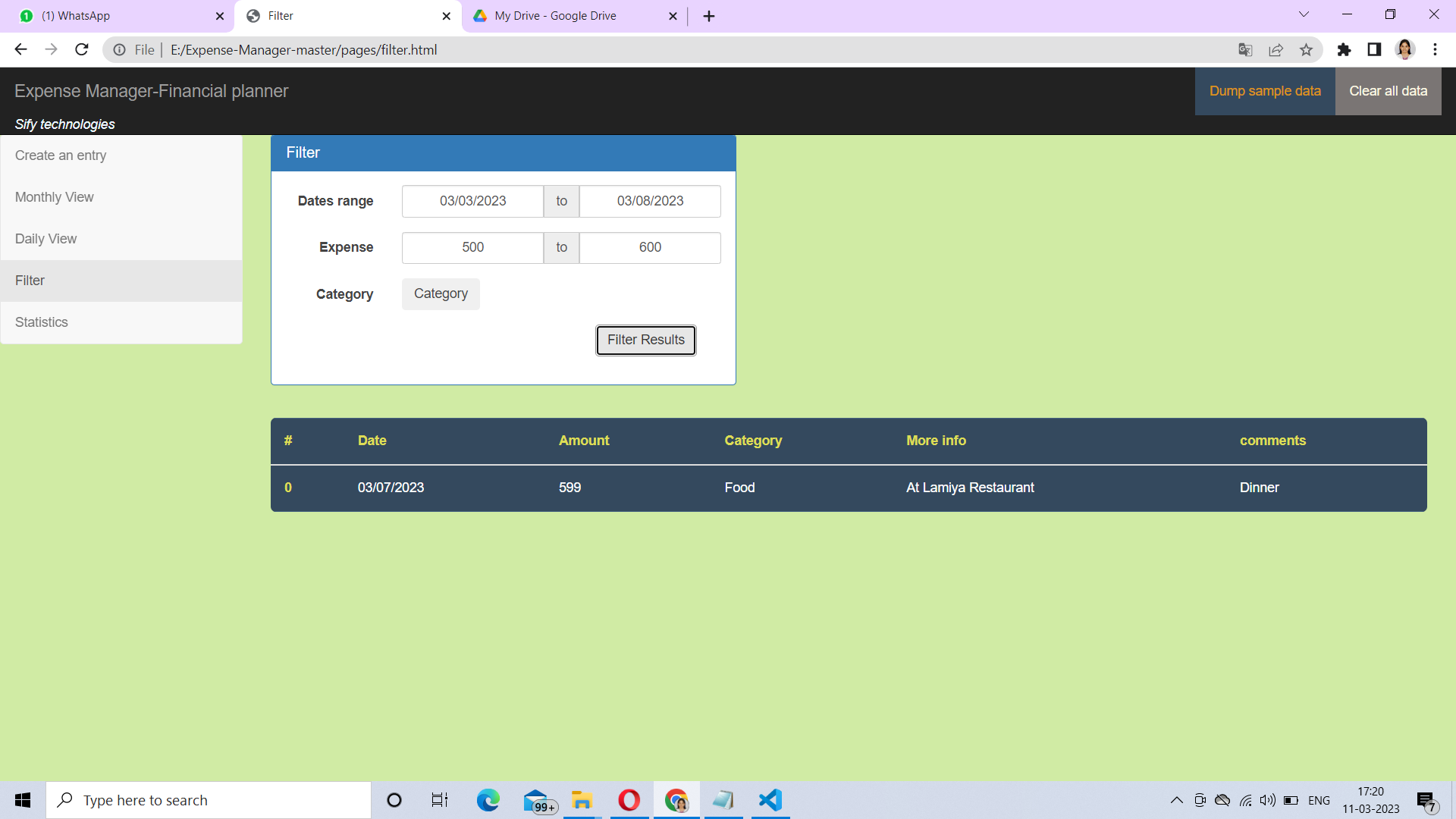Open the My Drive Google Drive tab

coord(555,15)
